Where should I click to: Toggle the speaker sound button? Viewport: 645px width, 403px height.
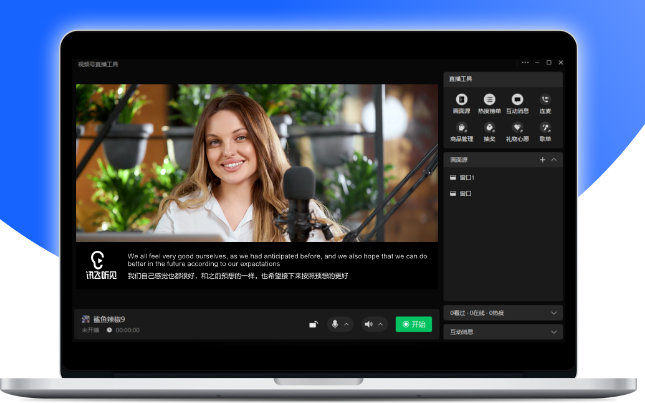[369, 324]
